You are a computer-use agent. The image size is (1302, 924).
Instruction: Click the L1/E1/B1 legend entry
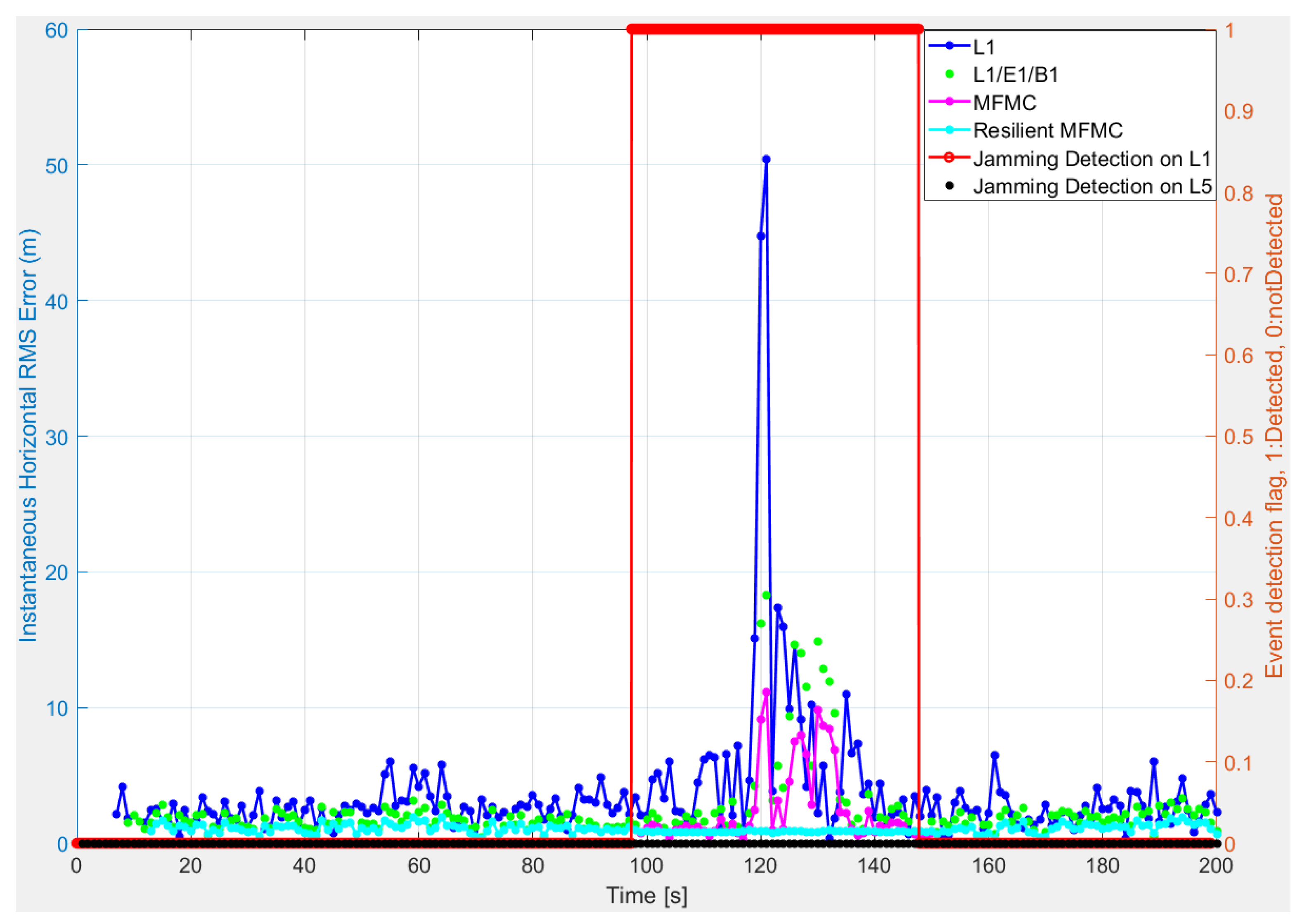[x=1015, y=75]
